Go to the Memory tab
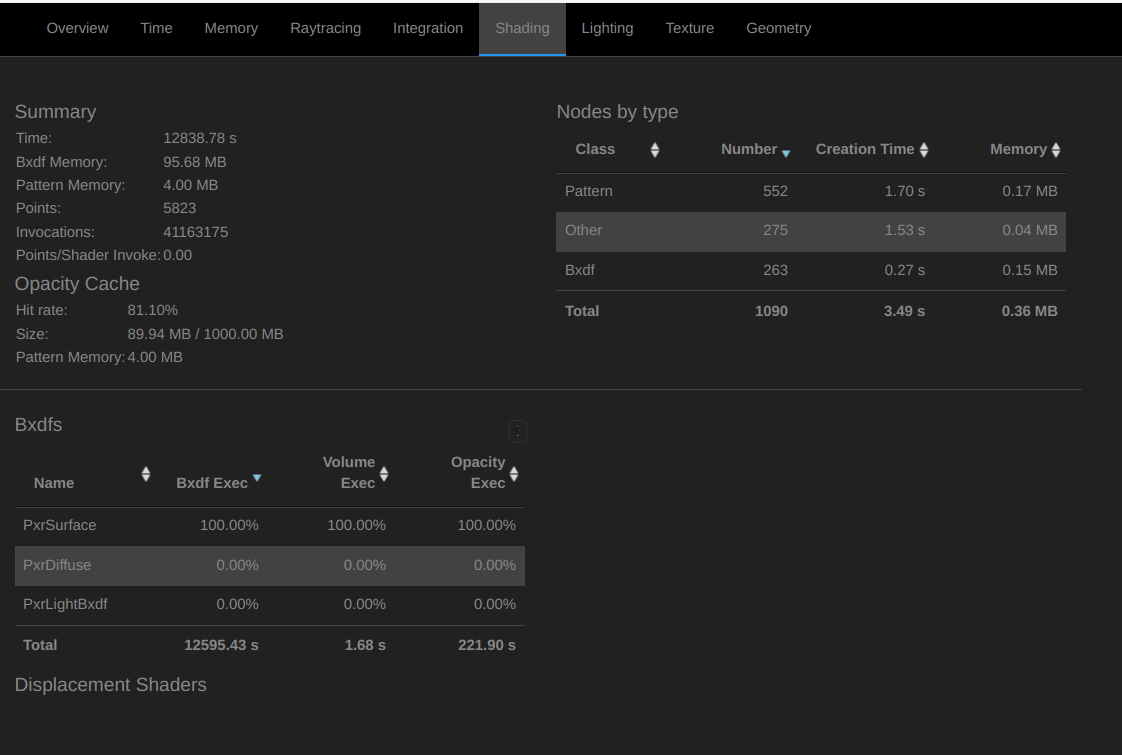This screenshot has height=755, width=1122. (x=231, y=28)
